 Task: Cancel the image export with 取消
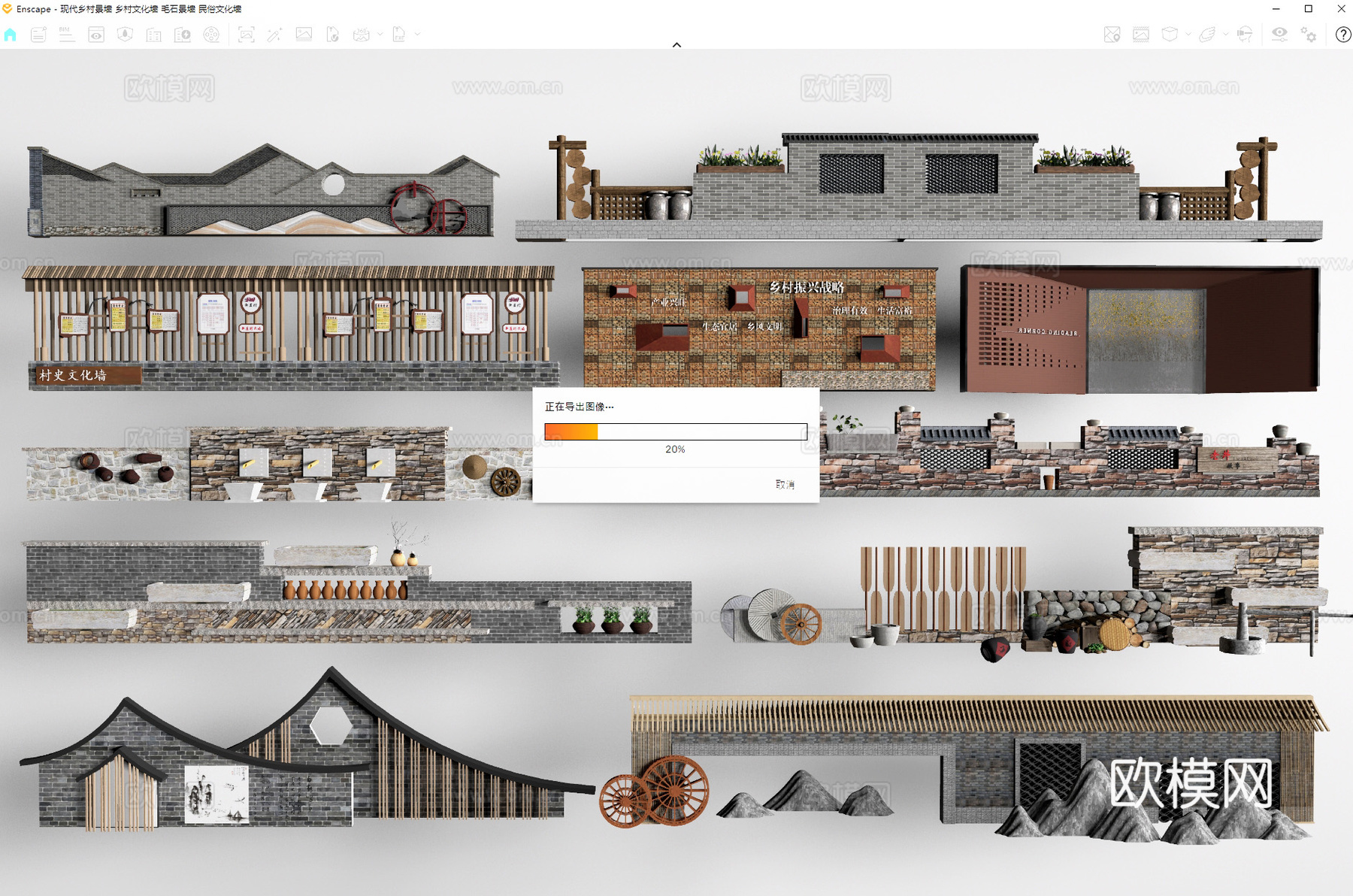pyautogui.click(x=785, y=485)
